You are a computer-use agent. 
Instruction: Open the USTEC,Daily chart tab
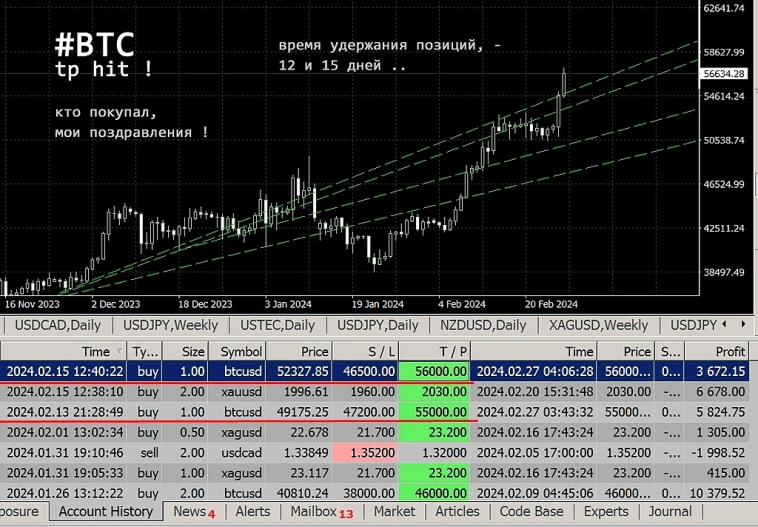[277, 325]
